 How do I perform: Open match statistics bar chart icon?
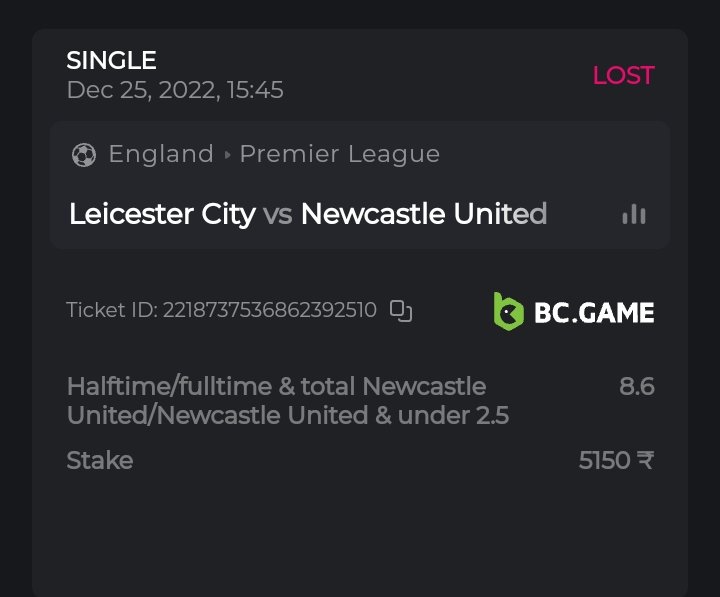634,214
